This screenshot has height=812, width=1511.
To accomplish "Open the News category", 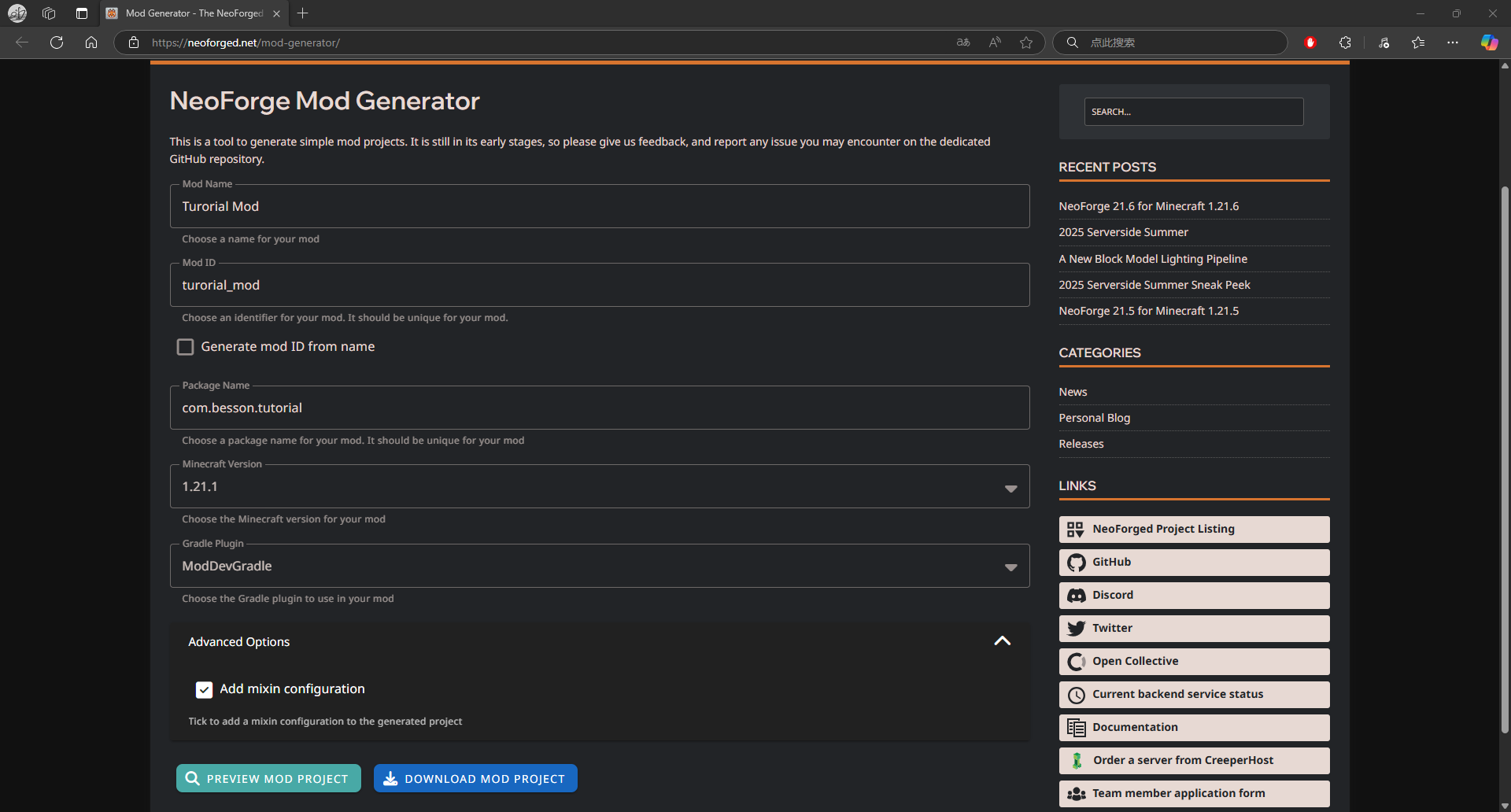I will (x=1073, y=392).
